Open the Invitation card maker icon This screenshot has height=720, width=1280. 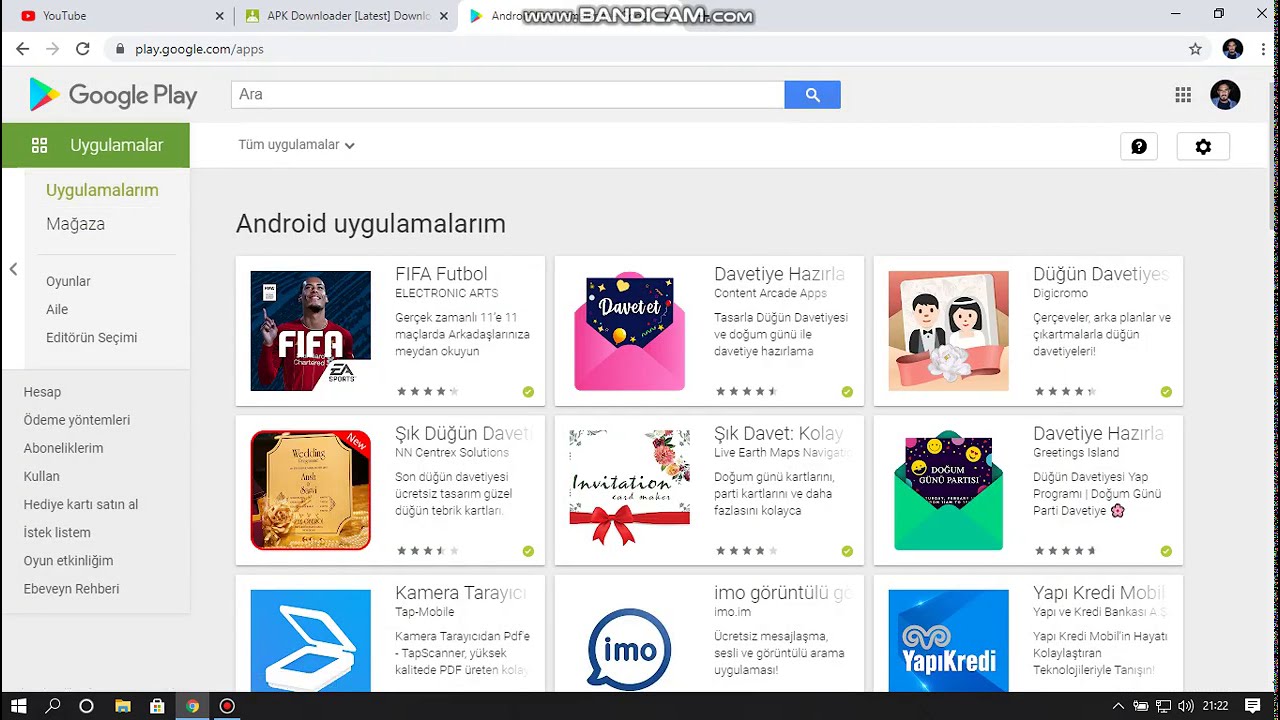coord(629,490)
